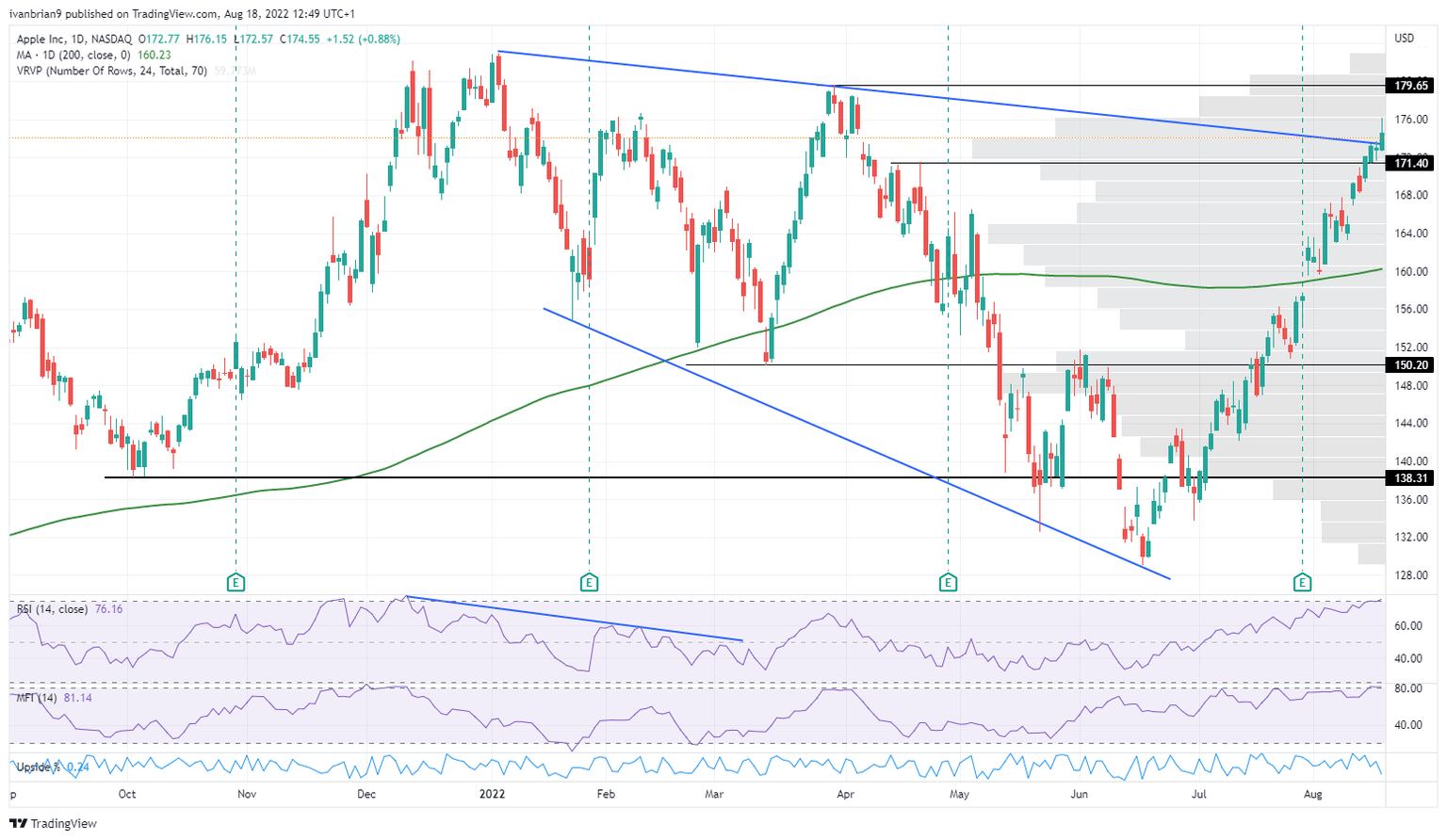Viewport: 1447px width, 840px height.
Task: Click the TradingView logo icon bottom left
Action: click(17, 823)
